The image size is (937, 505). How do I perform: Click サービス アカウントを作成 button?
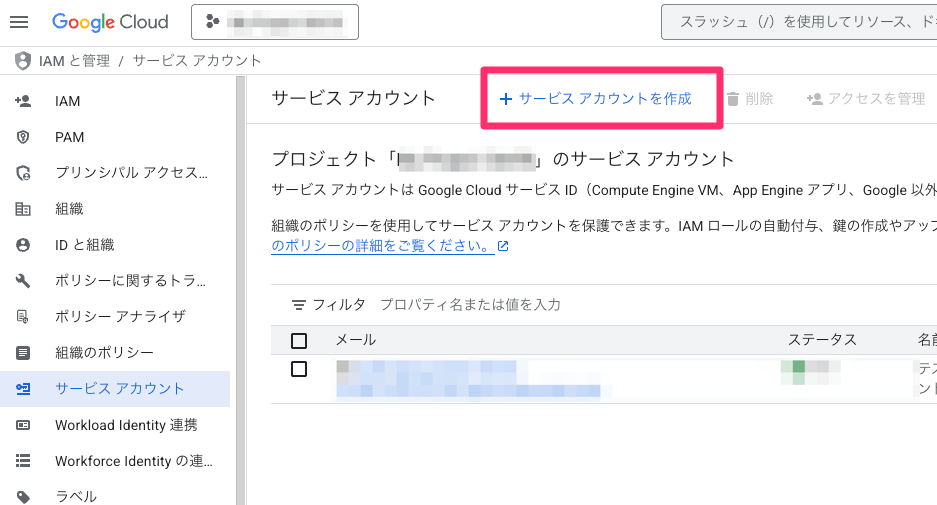pos(596,99)
